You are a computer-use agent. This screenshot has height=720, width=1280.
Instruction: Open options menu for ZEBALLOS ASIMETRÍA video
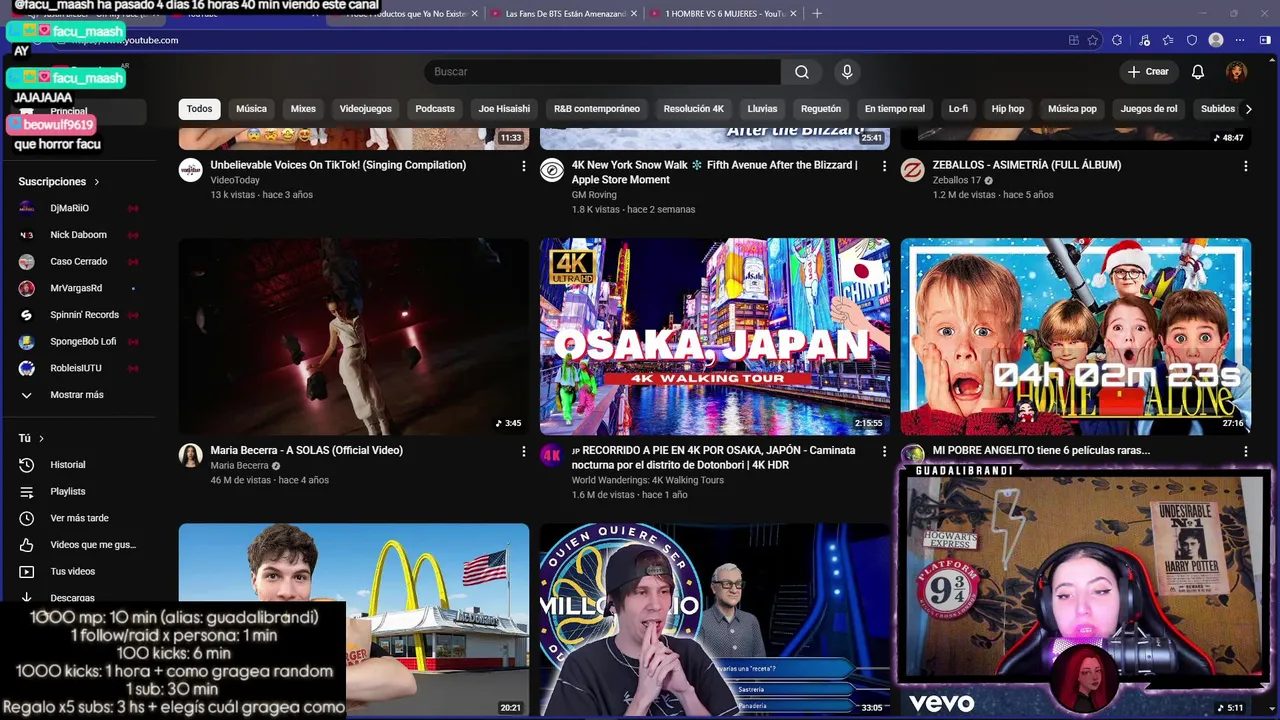point(1245,166)
